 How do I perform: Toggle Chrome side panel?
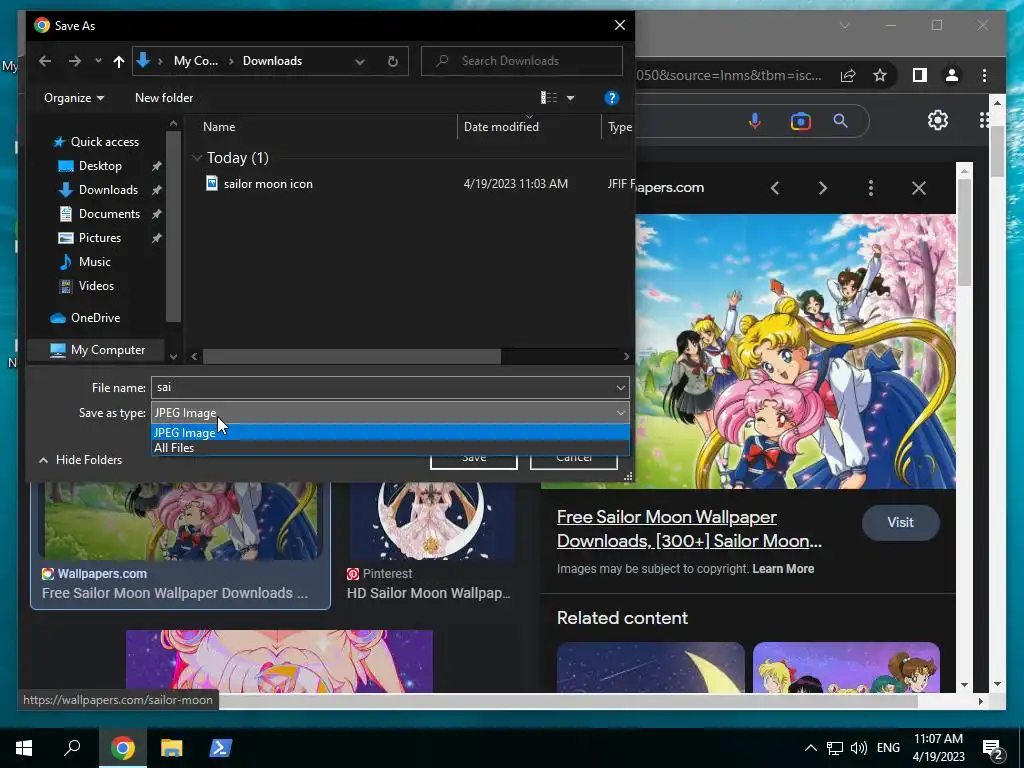tap(920, 75)
